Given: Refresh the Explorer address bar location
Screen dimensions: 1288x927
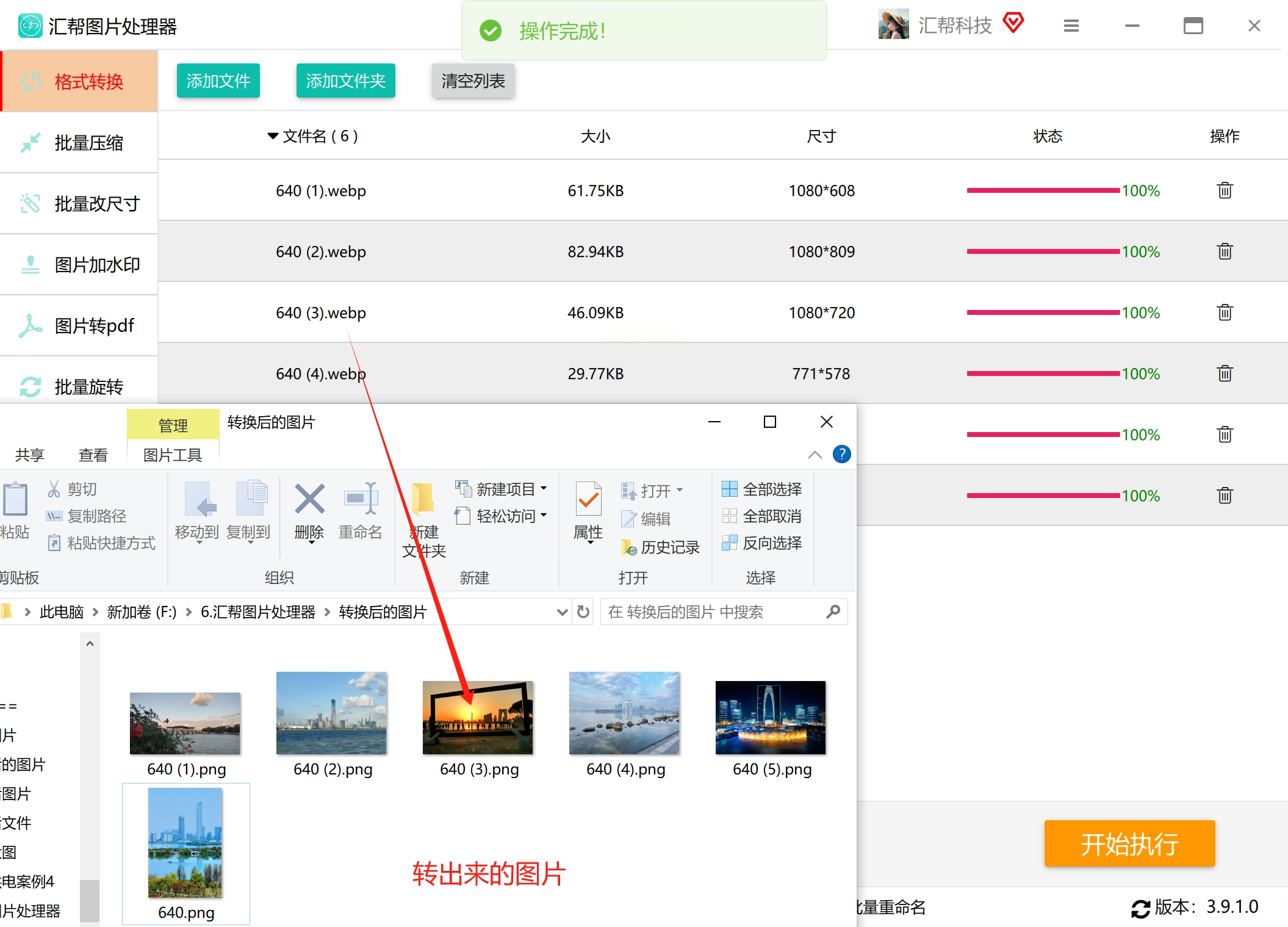Looking at the screenshot, I should [583, 611].
